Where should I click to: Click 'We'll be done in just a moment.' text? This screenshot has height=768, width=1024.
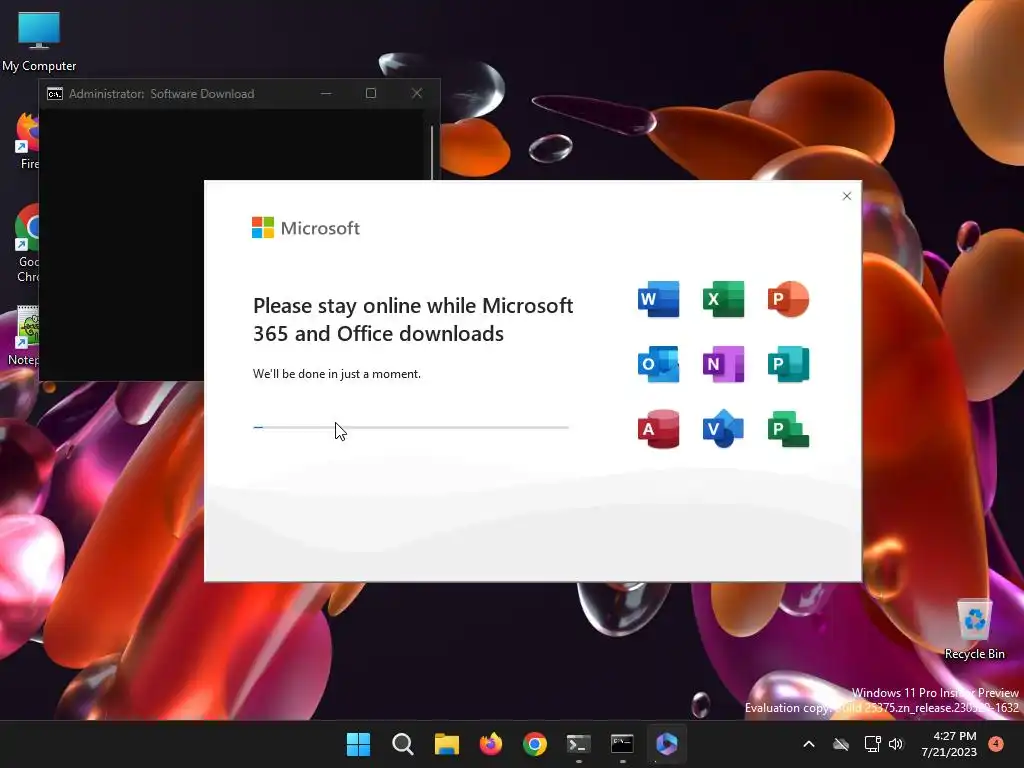(337, 374)
